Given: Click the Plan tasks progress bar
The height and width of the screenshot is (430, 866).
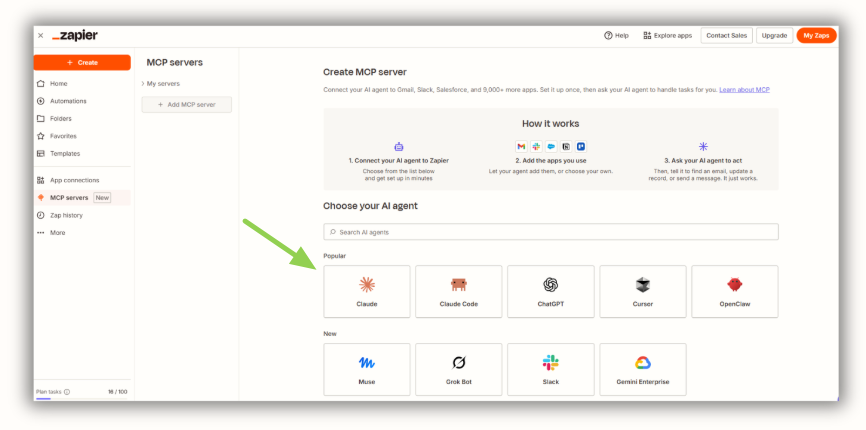Looking at the screenshot, I should (81, 399).
